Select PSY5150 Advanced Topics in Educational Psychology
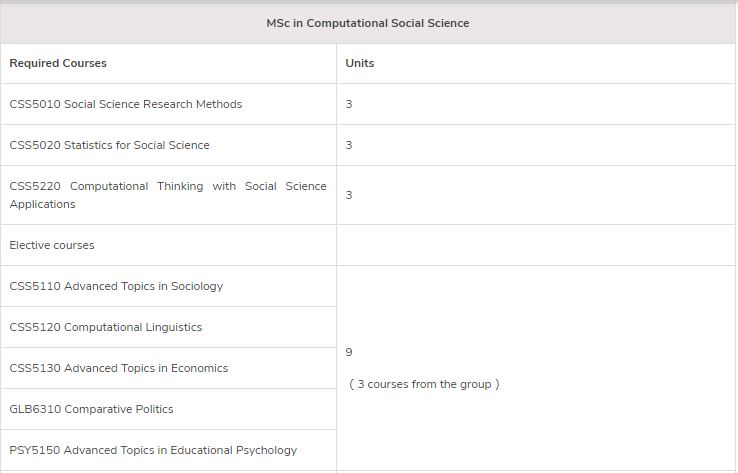 coord(153,450)
